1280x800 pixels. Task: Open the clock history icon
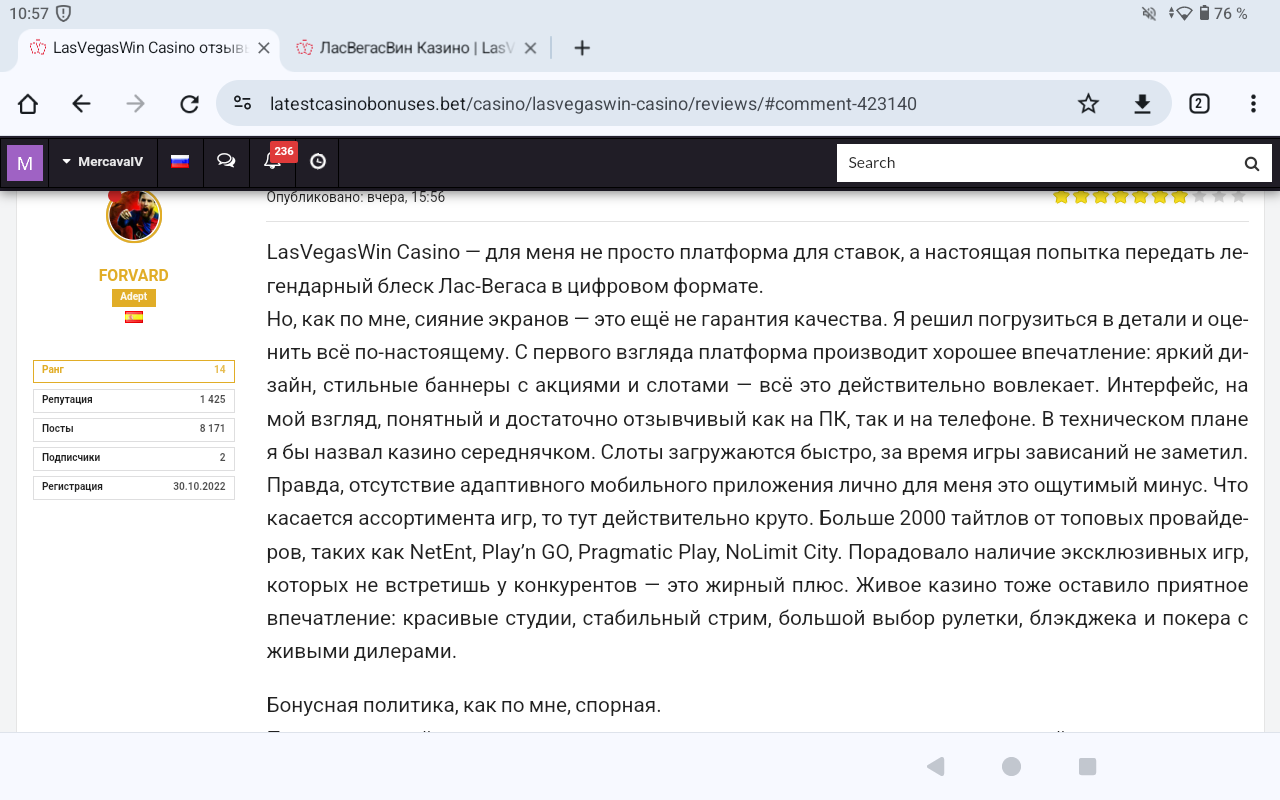(318, 162)
